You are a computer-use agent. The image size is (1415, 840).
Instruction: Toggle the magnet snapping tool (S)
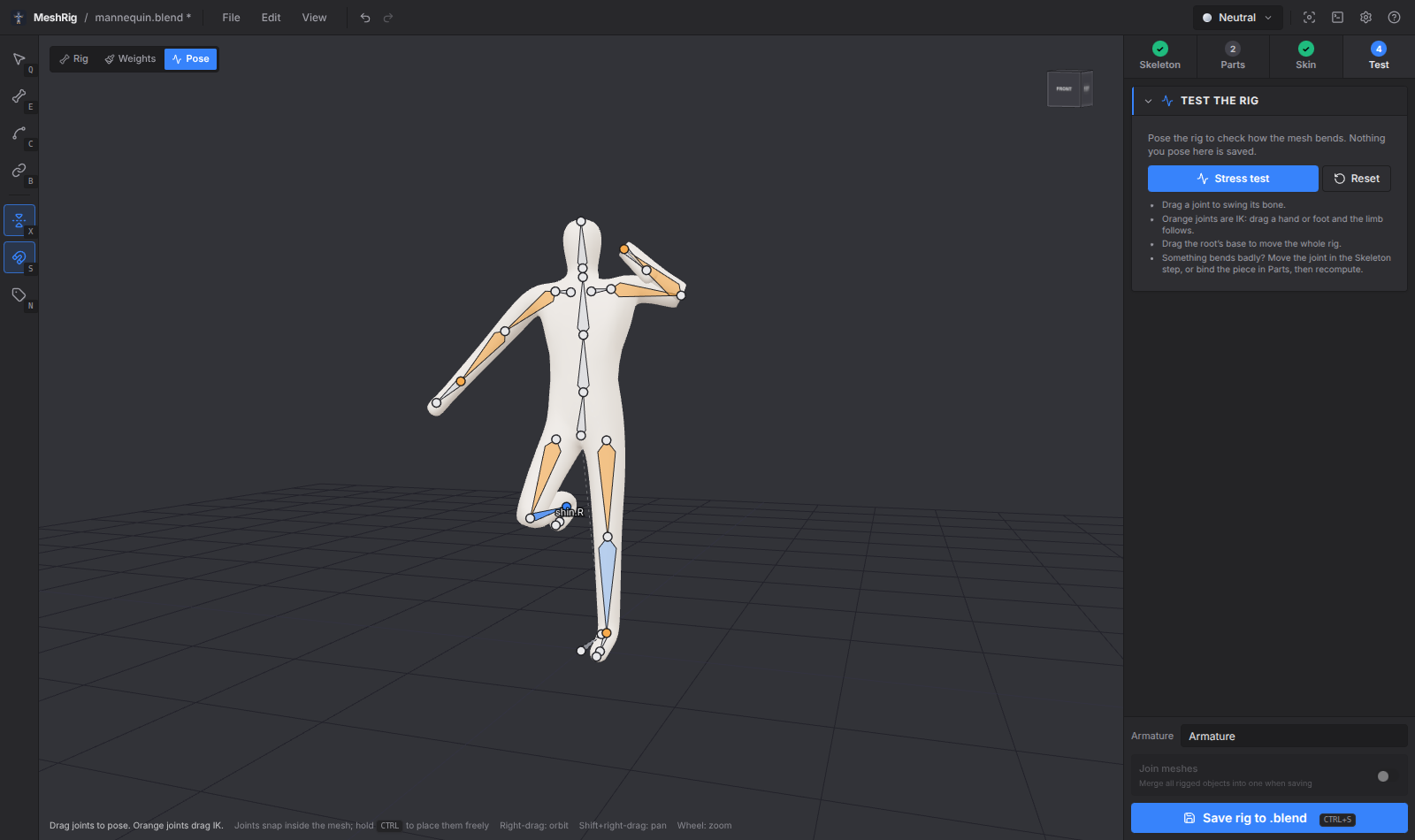[x=19, y=257]
